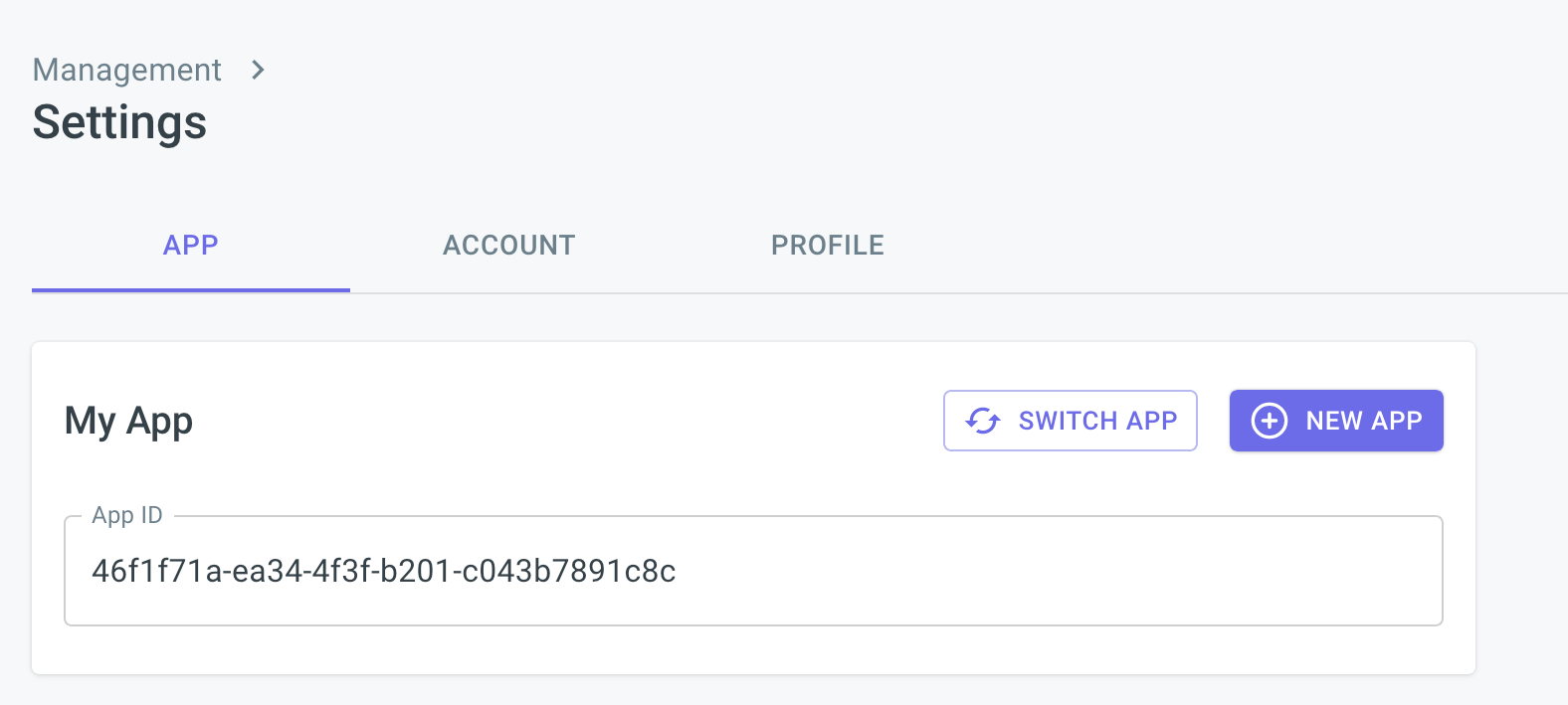
Task: Click the Settings page title
Action: (119, 121)
